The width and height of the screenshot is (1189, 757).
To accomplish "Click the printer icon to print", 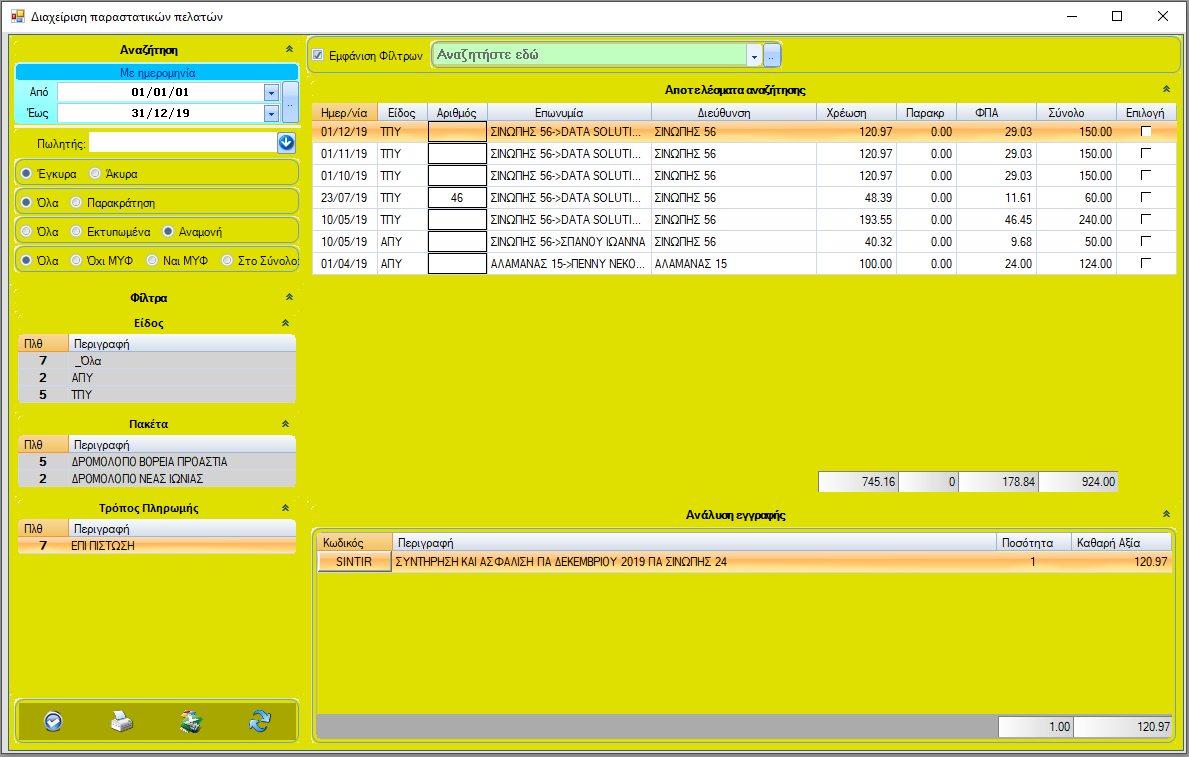I will coord(121,721).
